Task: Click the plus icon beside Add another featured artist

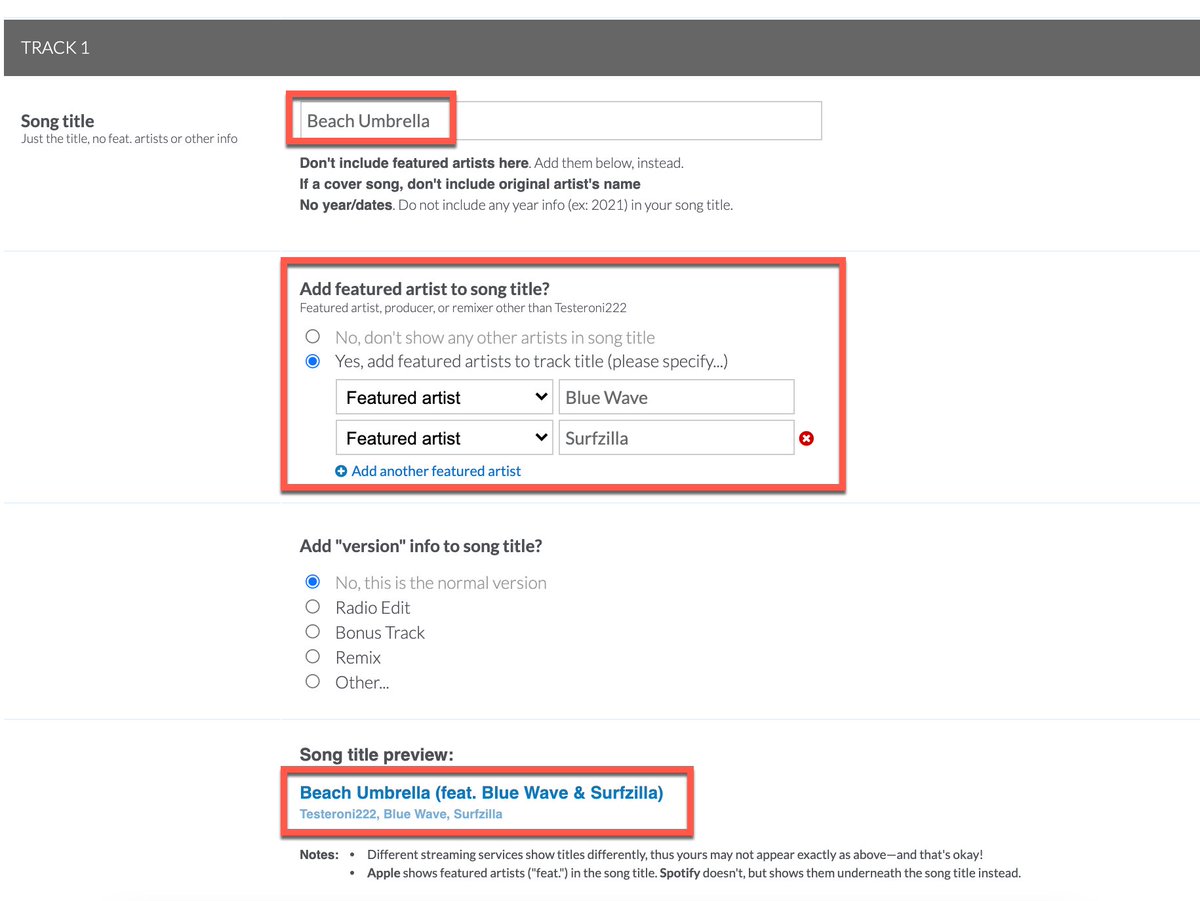Action: (x=341, y=471)
